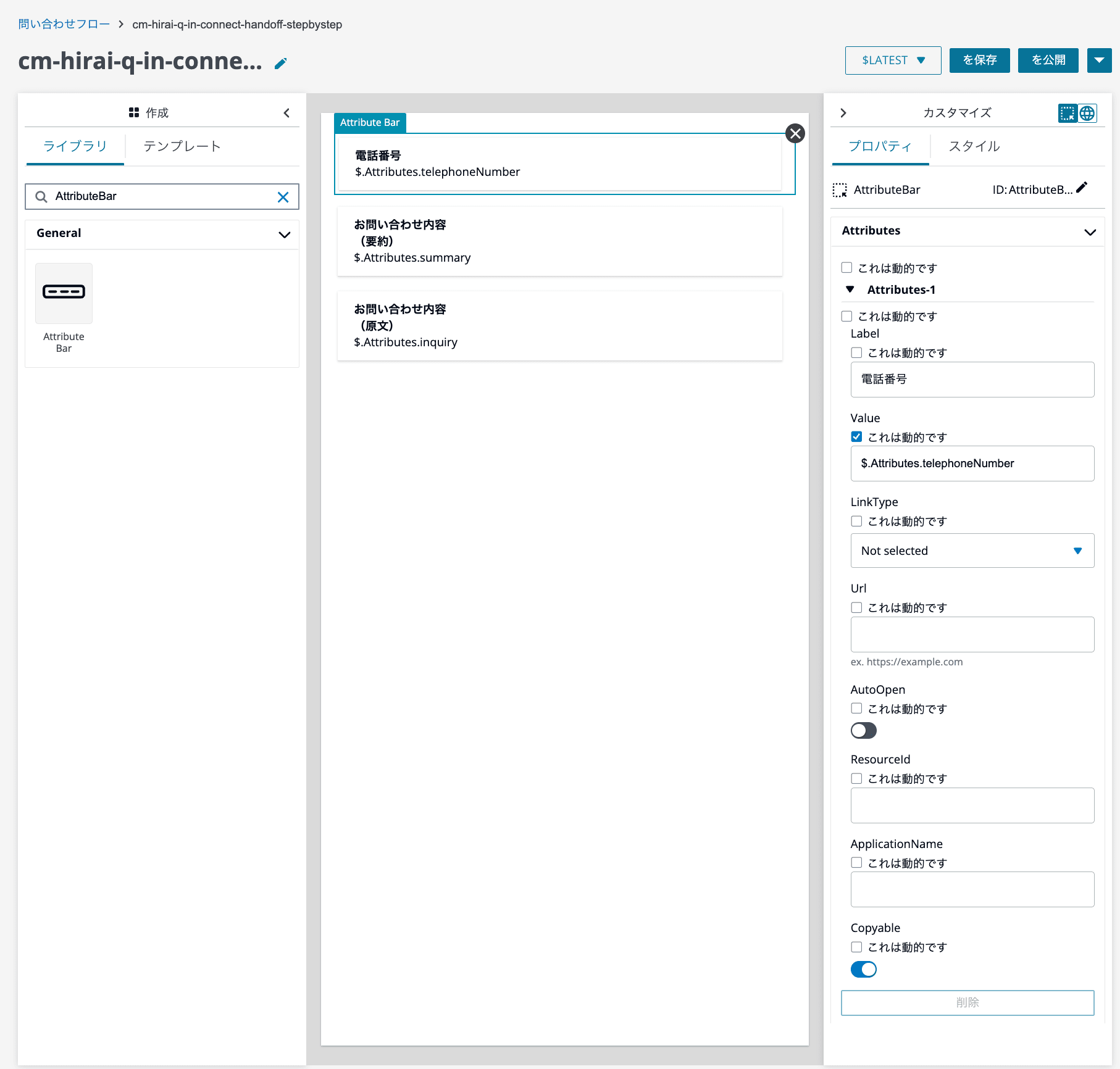Click the search magnifier icon

41,197
